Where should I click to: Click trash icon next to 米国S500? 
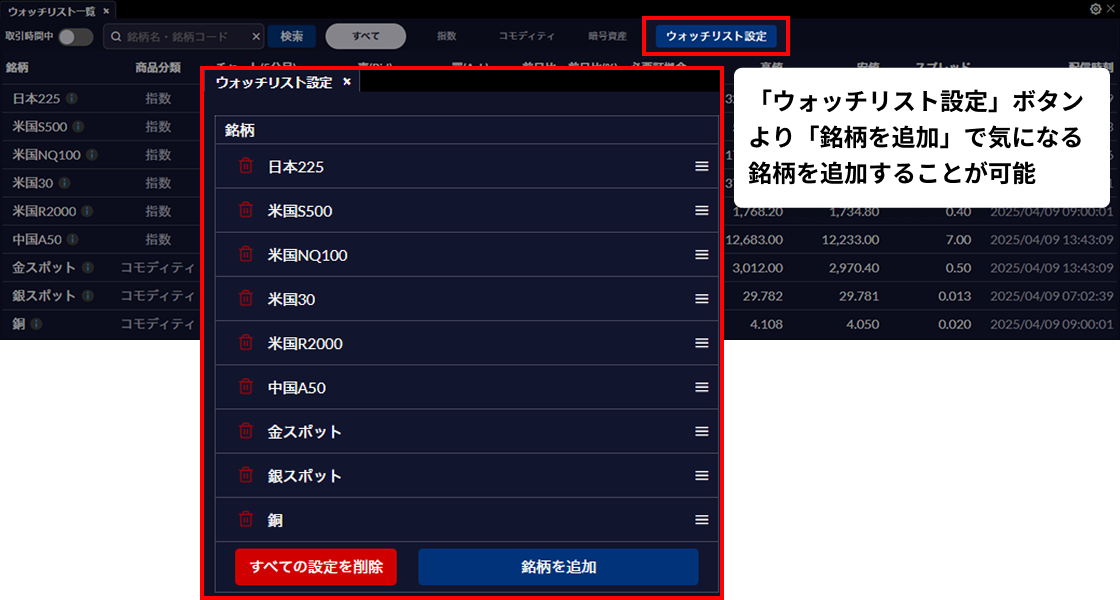[245, 211]
